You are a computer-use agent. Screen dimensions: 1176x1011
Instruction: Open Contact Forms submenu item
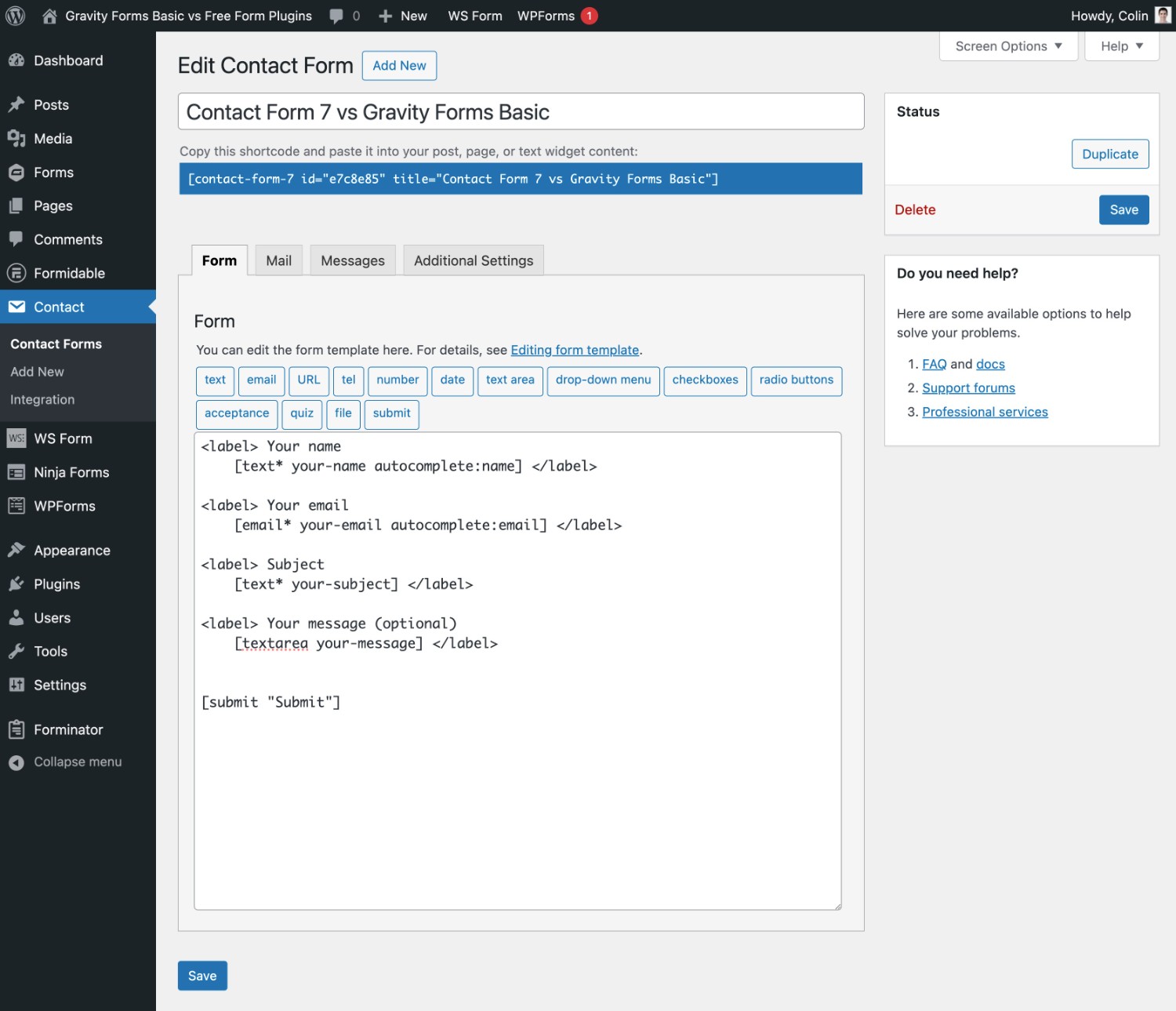(56, 344)
